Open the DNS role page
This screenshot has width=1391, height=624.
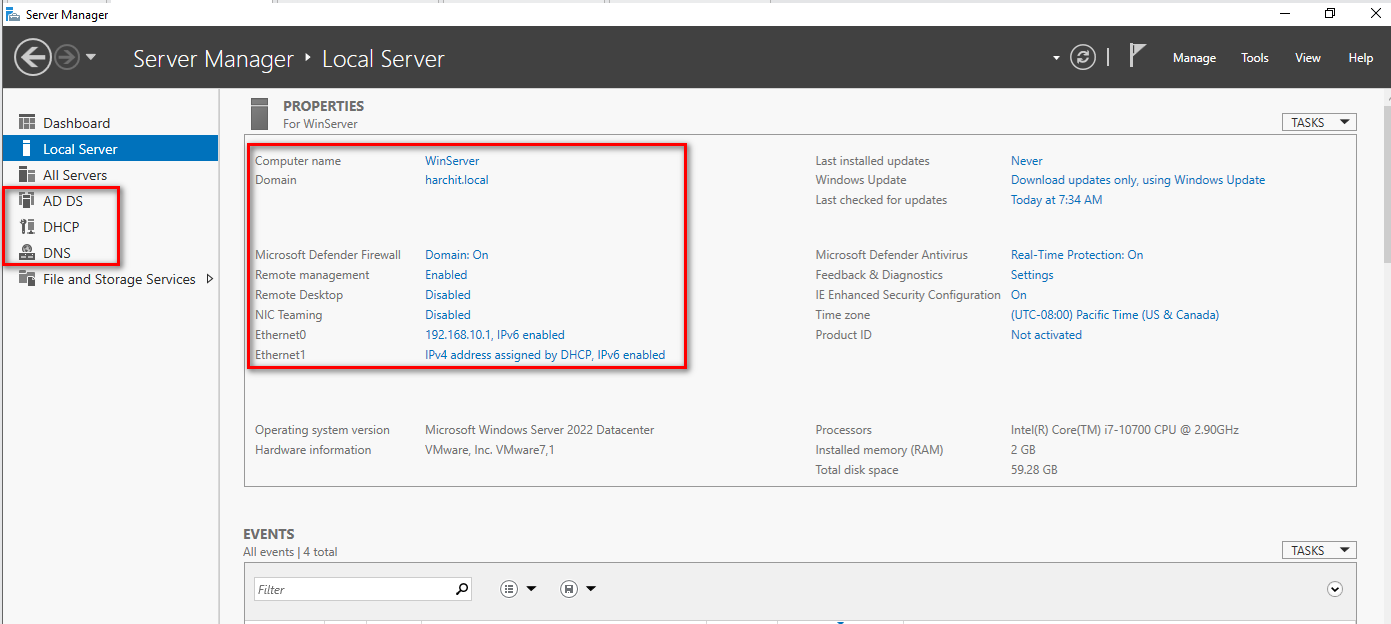pos(56,253)
